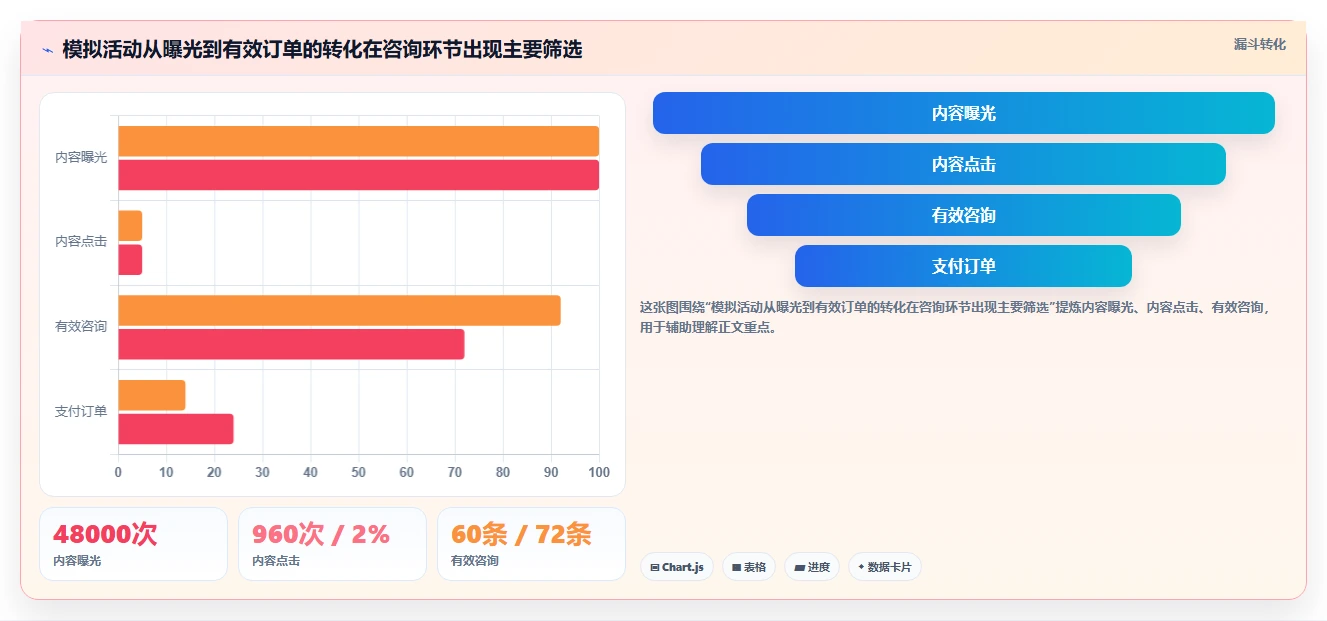The height and width of the screenshot is (621, 1327).
Task: Select the 内容曝光 funnel stage bar
Action: 964,113
